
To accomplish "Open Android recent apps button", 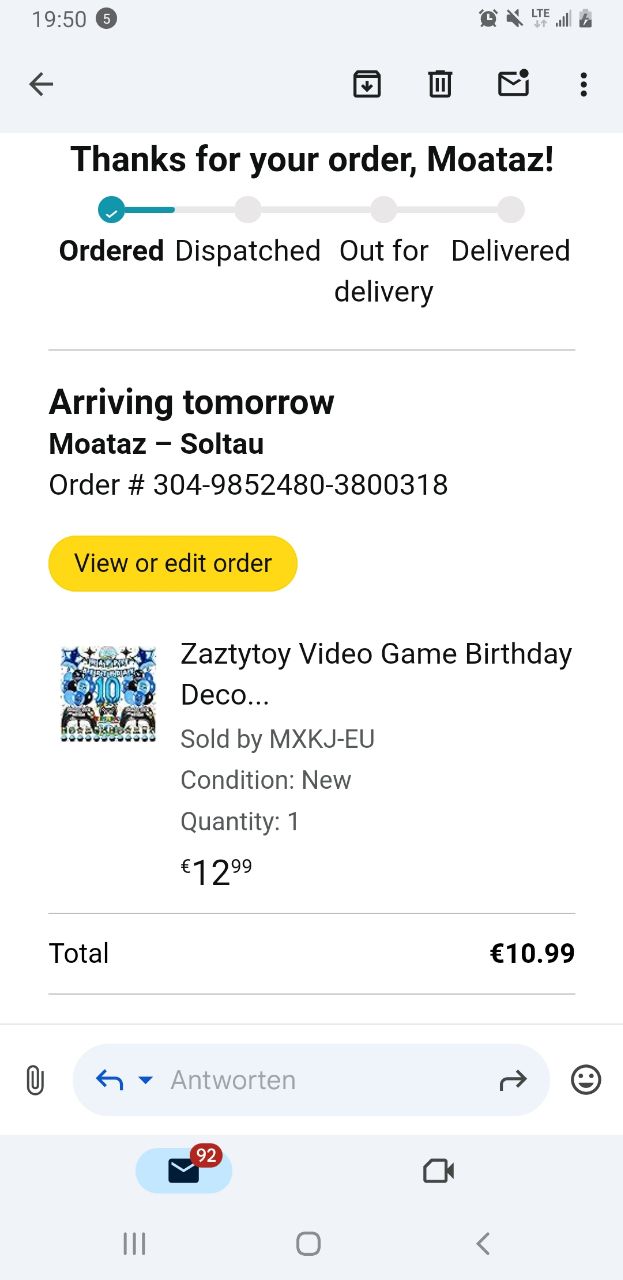I will click(134, 1243).
